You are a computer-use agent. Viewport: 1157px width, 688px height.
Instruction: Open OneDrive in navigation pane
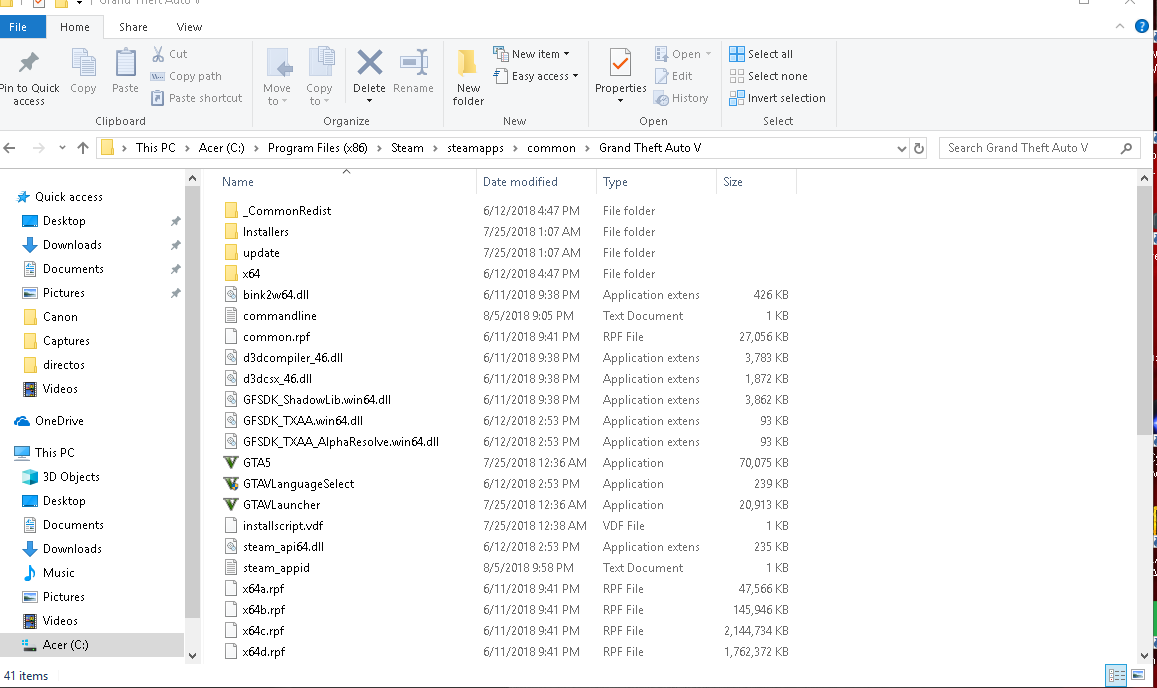(x=59, y=421)
